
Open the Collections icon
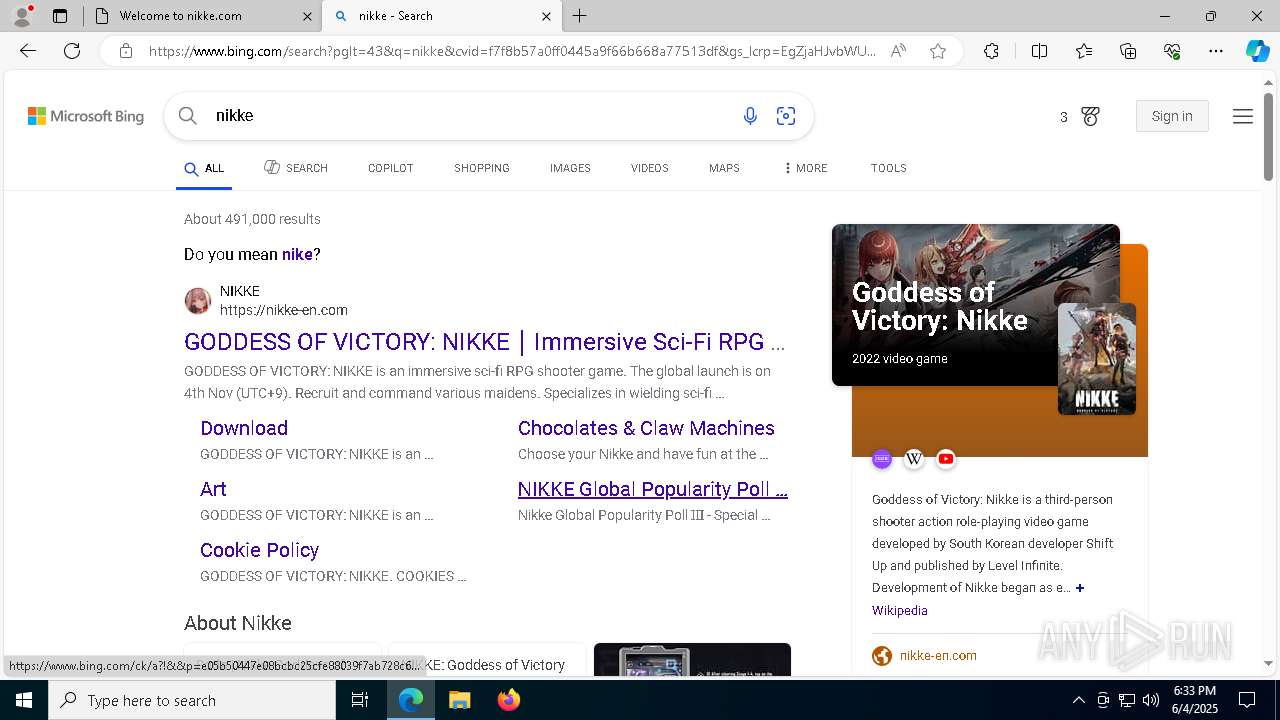click(x=1128, y=51)
